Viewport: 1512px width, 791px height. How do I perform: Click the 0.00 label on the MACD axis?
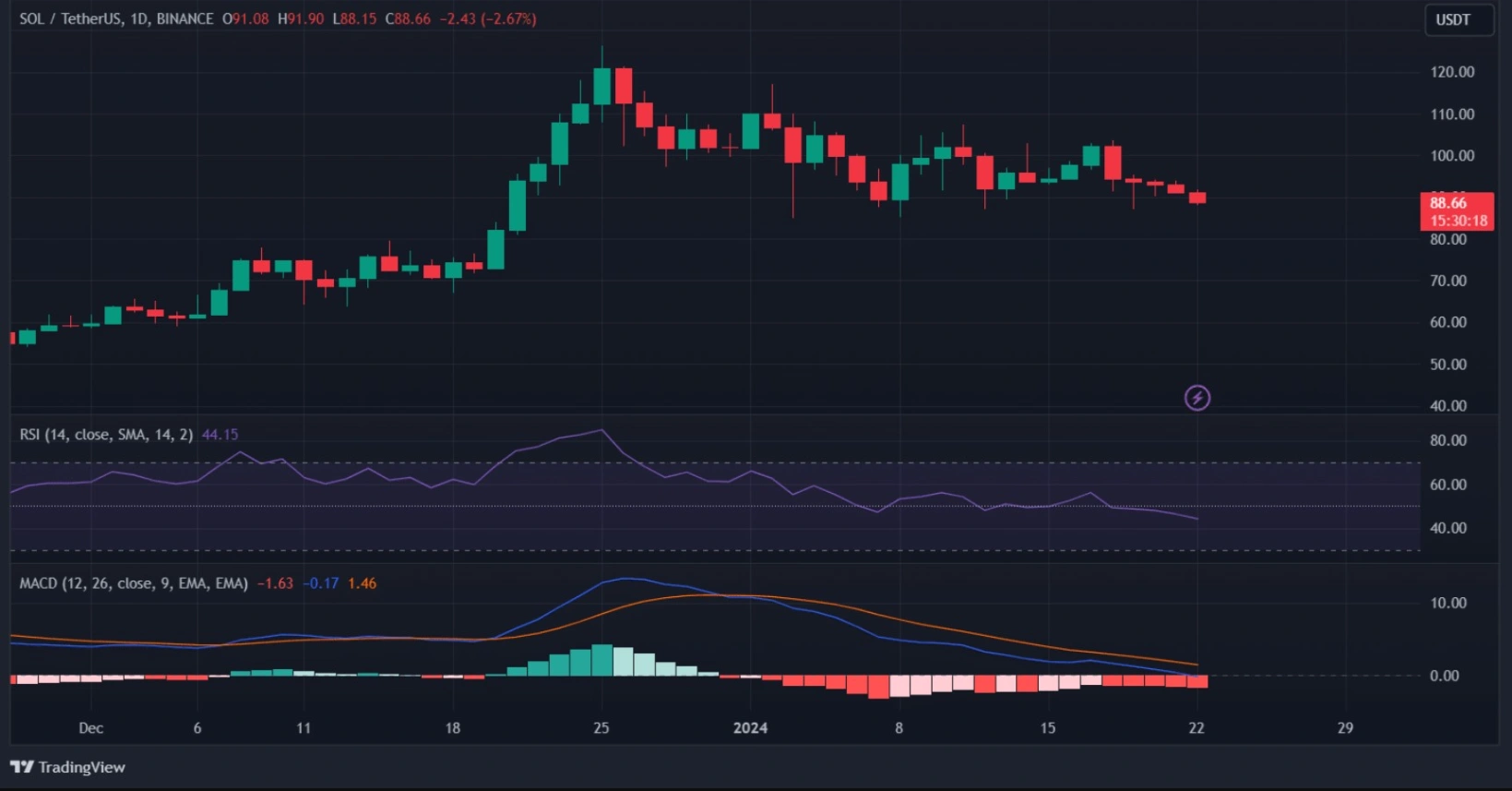(1445, 676)
